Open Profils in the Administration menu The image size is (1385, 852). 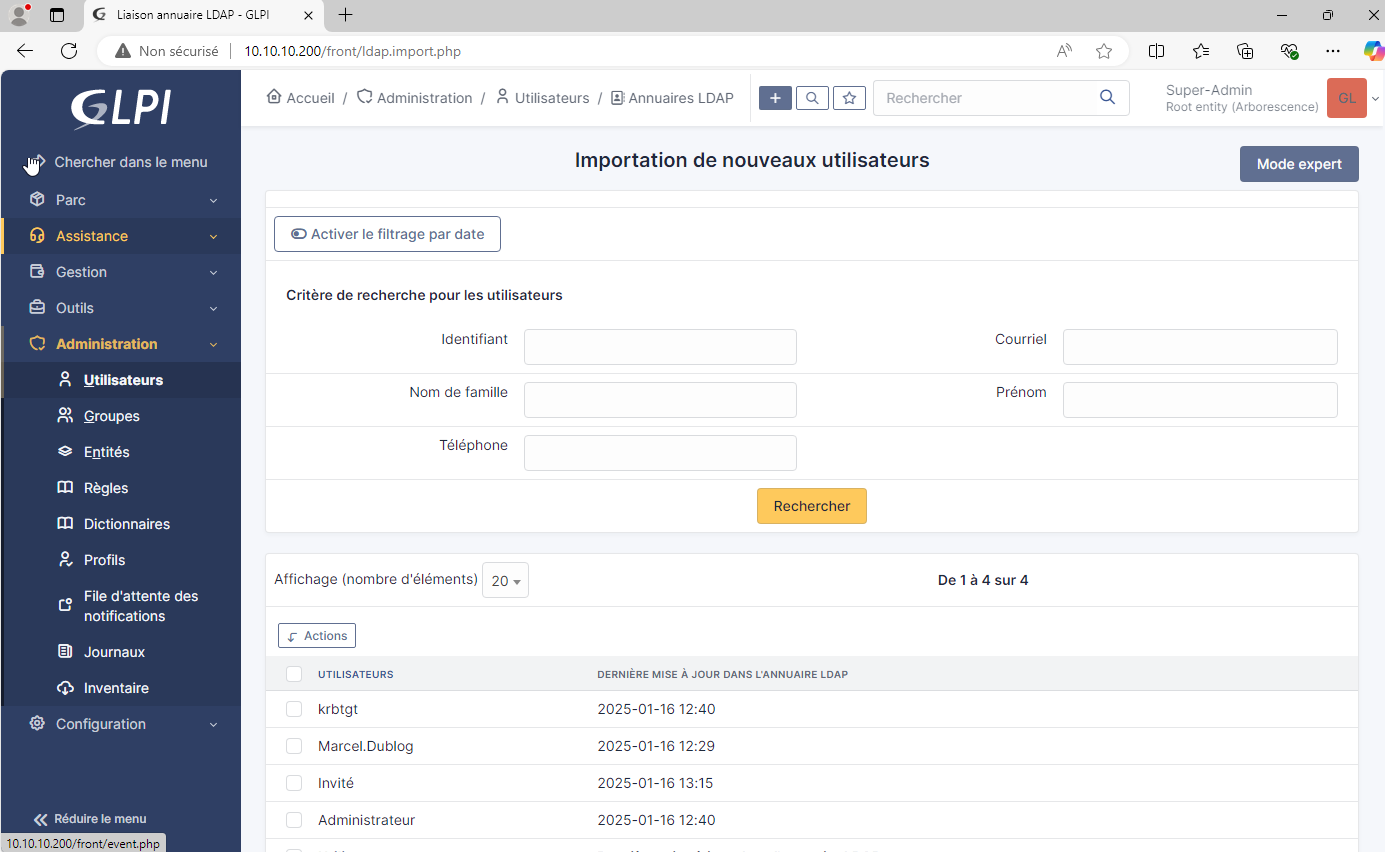104,560
